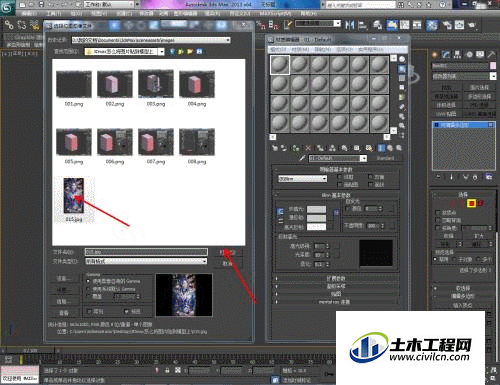Click the teapot Render Production icon

pyautogui.click(x=472, y=25)
